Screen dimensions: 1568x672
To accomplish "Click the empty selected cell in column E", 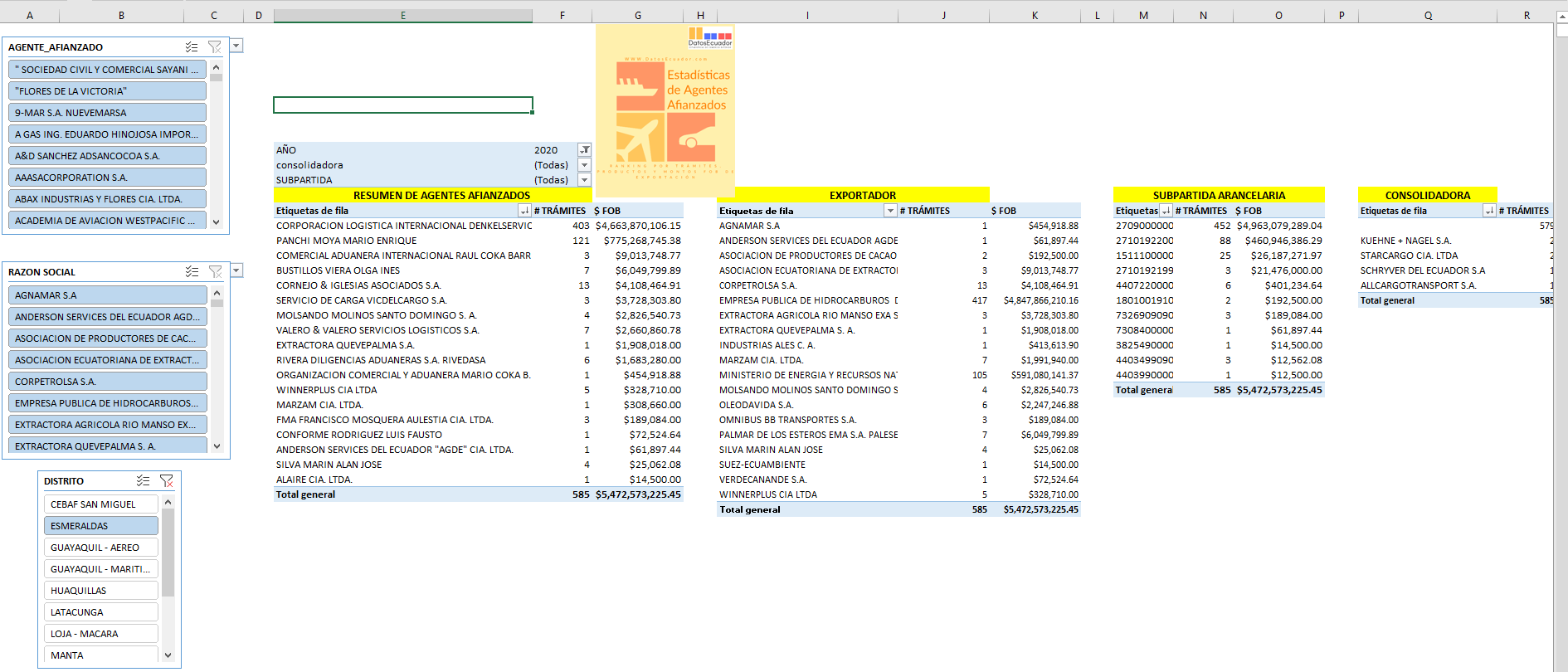I will click(x=403, y=105).
